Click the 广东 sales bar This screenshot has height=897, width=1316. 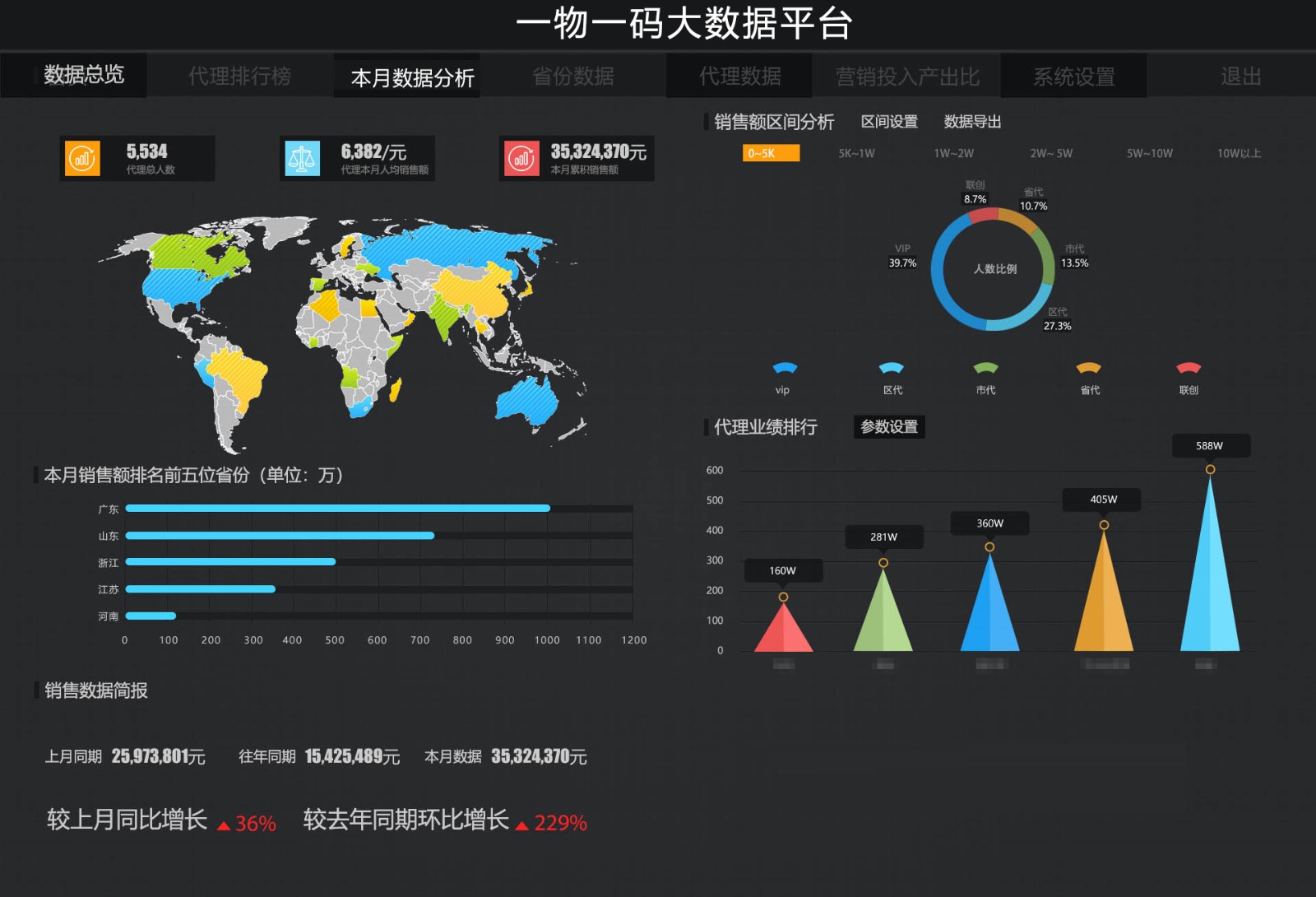tap(337, 509)
